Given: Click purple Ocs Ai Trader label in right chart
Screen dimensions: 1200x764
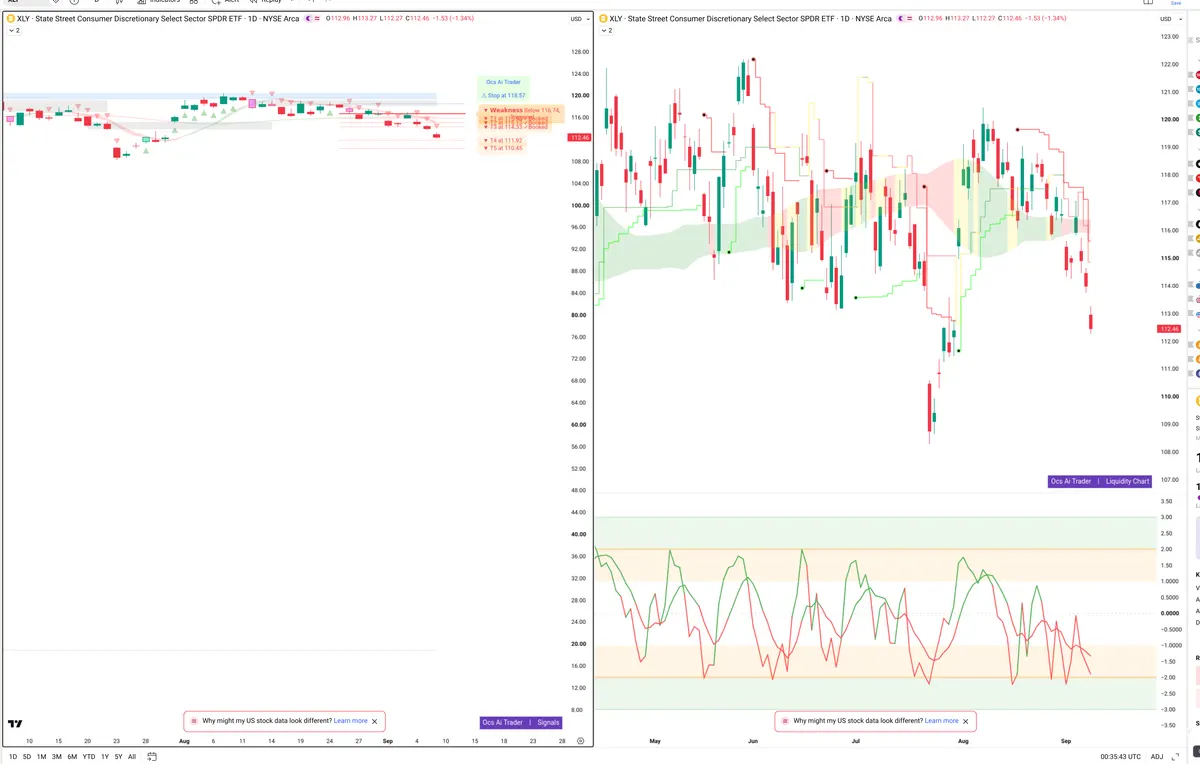Looking at the screenshot, I should pos(1071,482).
